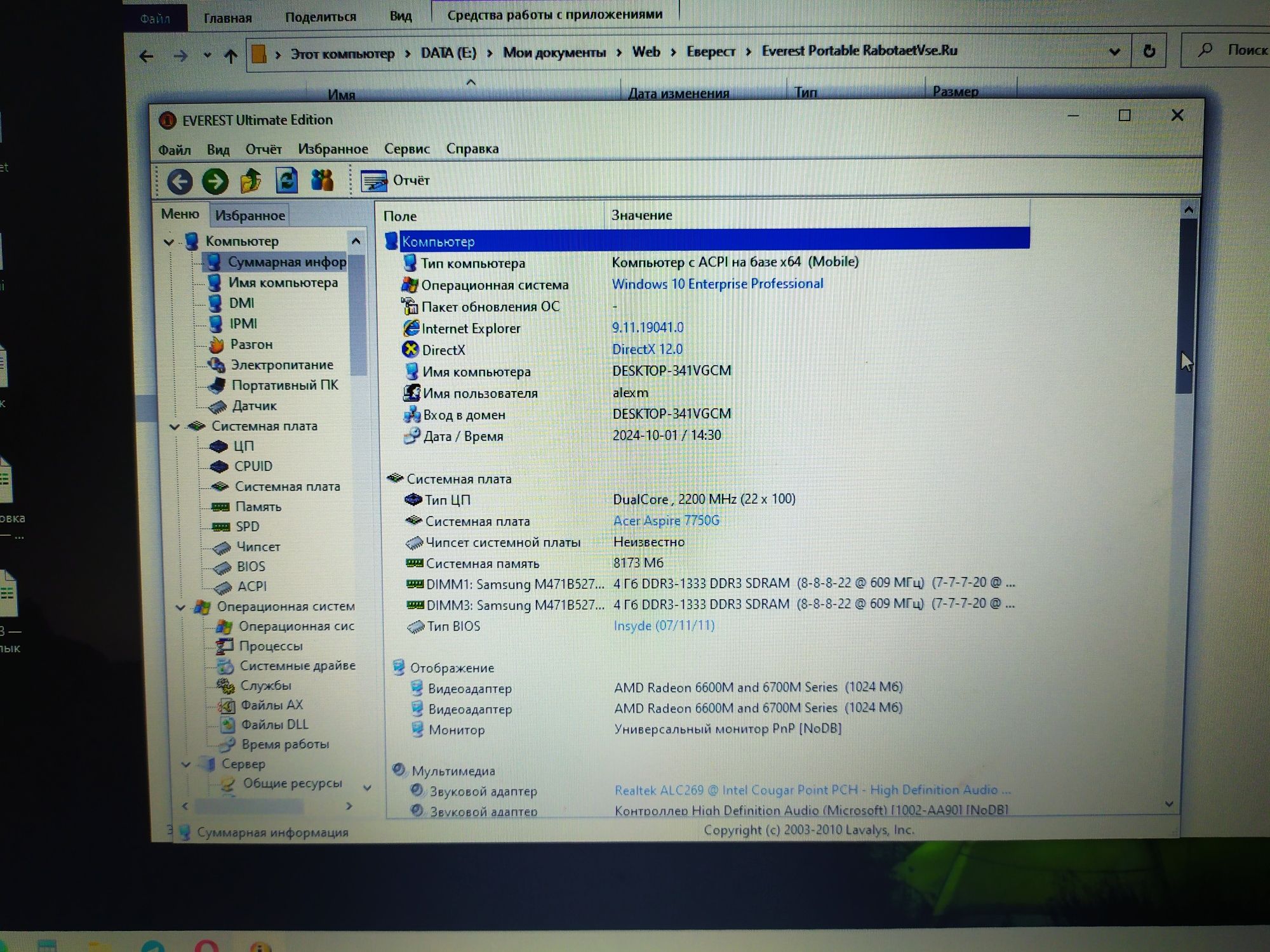Open Explorer address bar dropdown arrow
This screenshot has height=952, width=1270.
1114,51
